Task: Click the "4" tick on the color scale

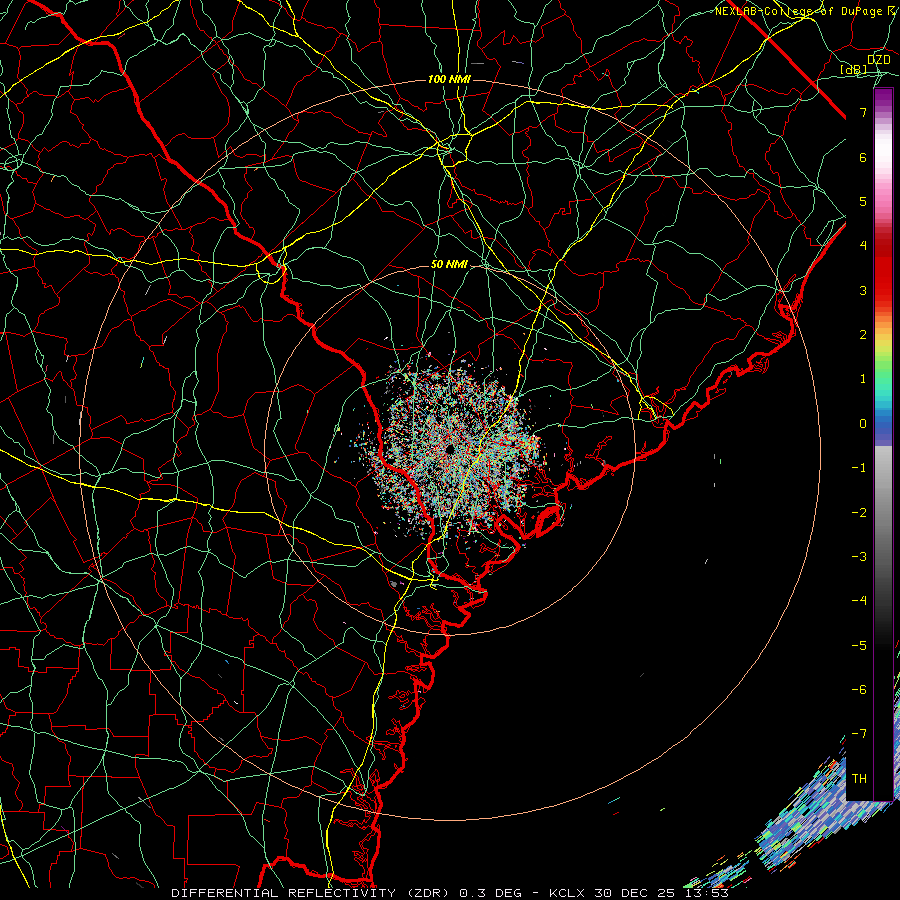Action: coord(863,246)
